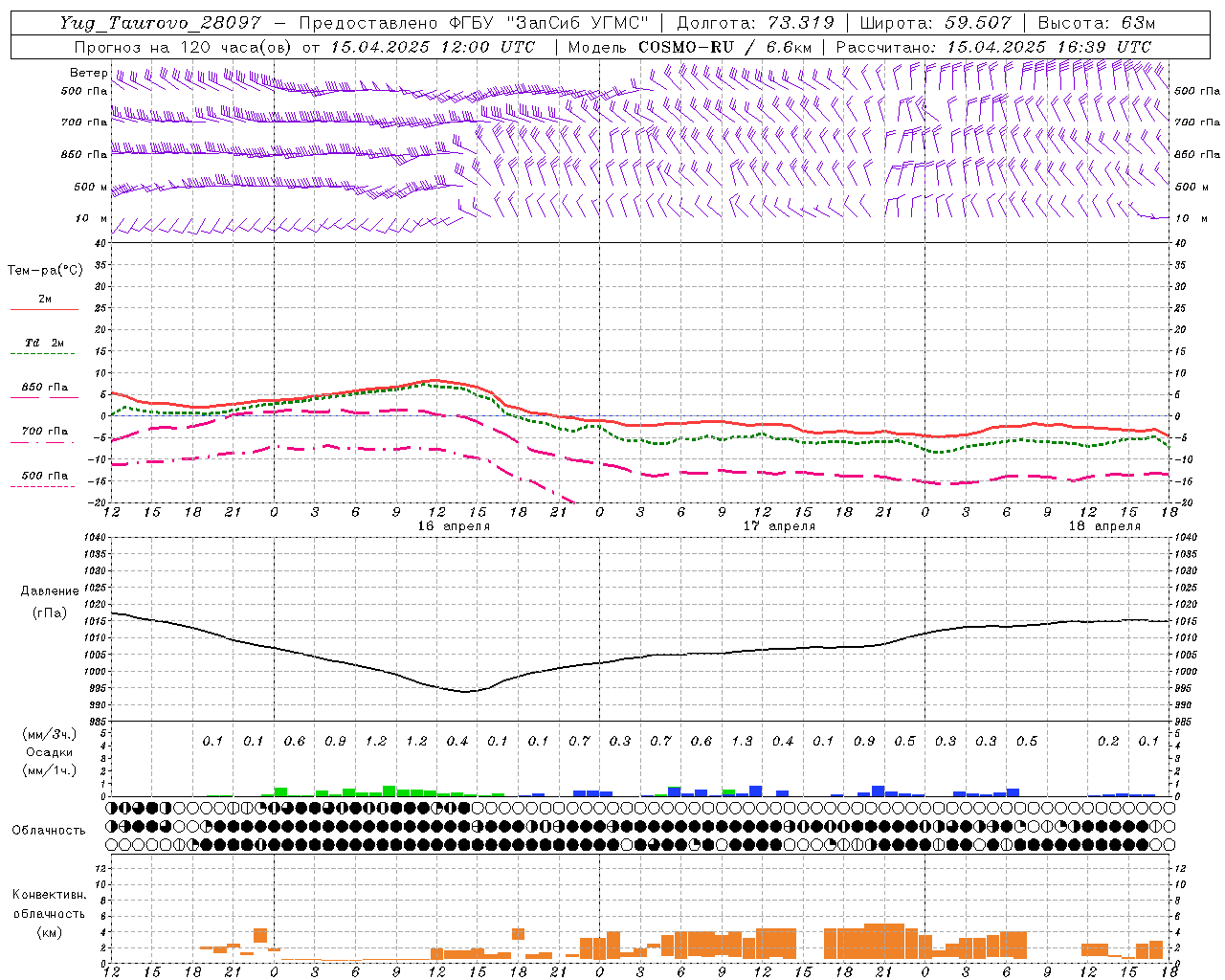The height and width of the screenshot is (980, 1225).
Task: Click the Рассчитано: 15.04.2025 16:39 UTC timestamp
Action: point(993,47)
